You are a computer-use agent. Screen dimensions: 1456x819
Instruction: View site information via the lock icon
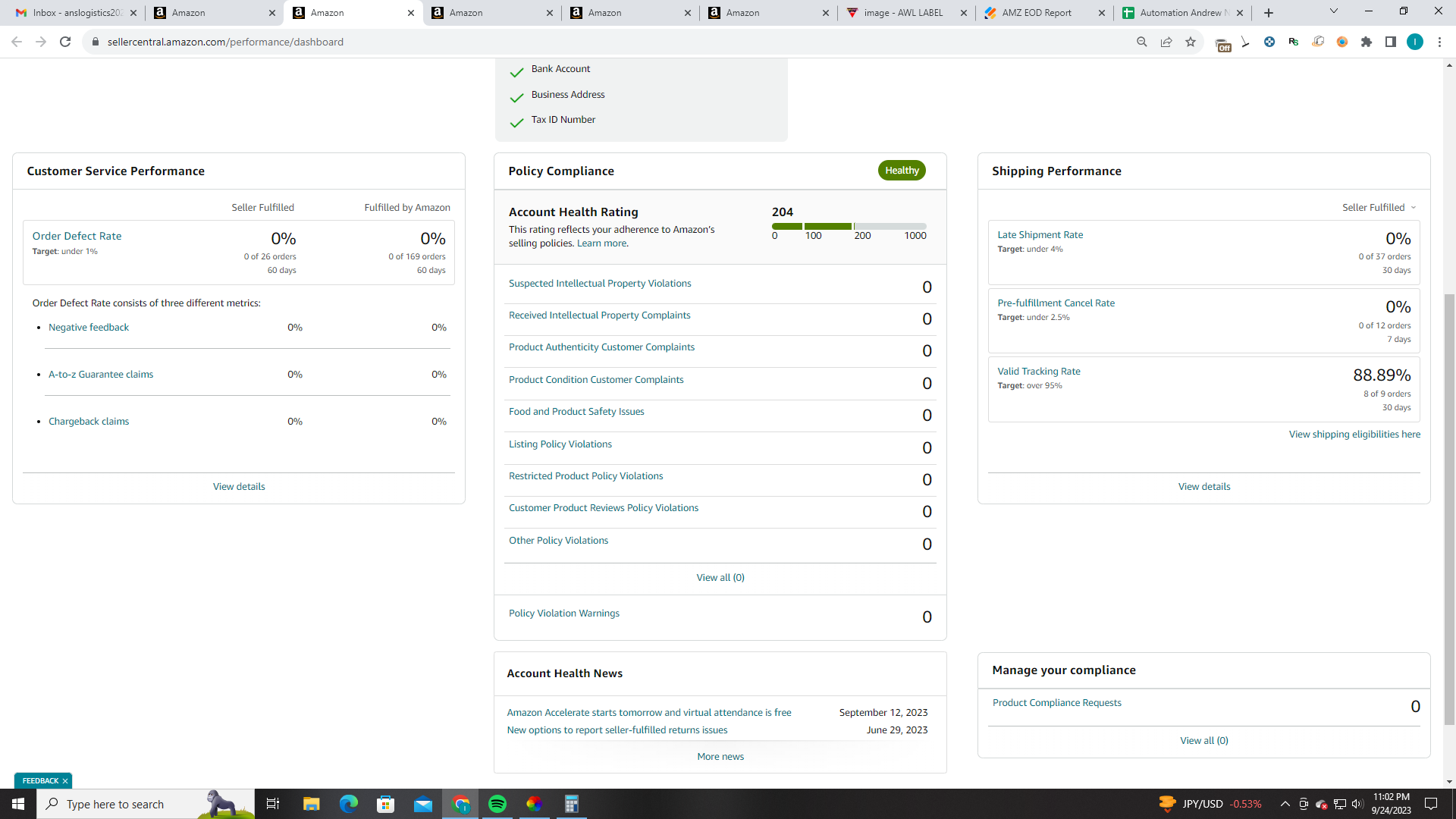coord(95,42)
